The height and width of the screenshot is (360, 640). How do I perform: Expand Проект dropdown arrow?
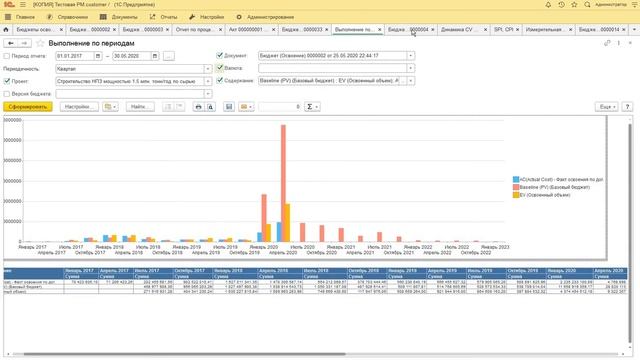(x=207, y=81)
